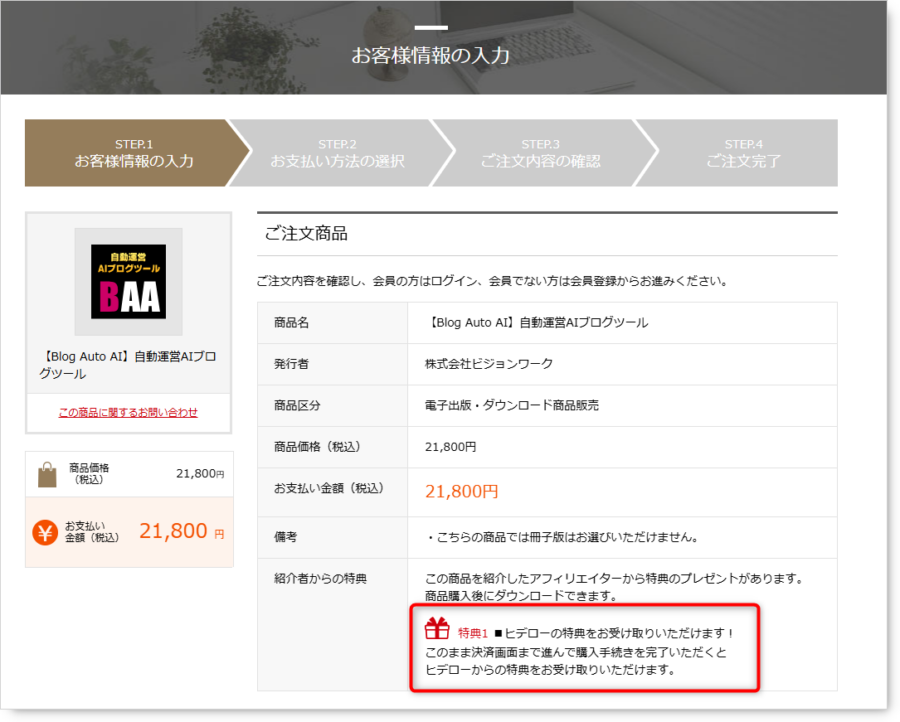Click the orange 21,800円 payment amount in table
Screen dimensions: 900x722
pos(461,491)
